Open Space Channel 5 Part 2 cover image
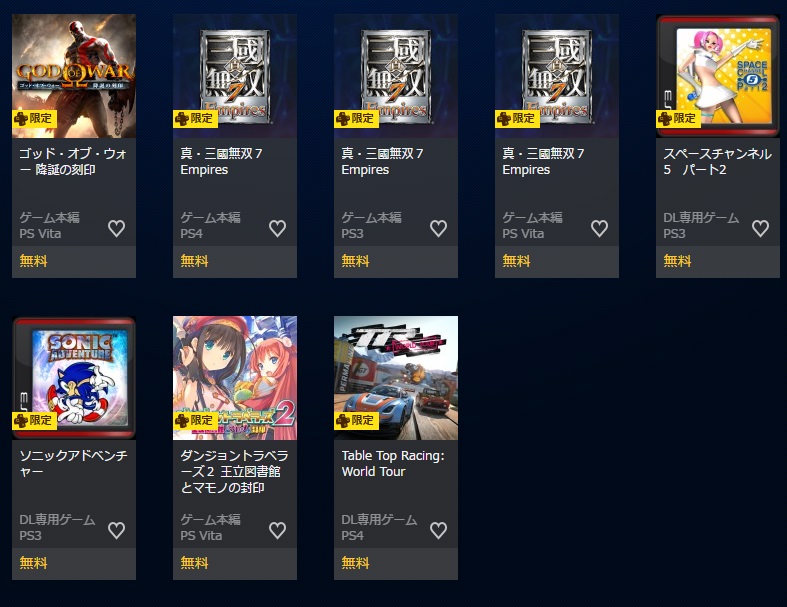This screenshot has width=787, height=607. [x=718, y=76]
